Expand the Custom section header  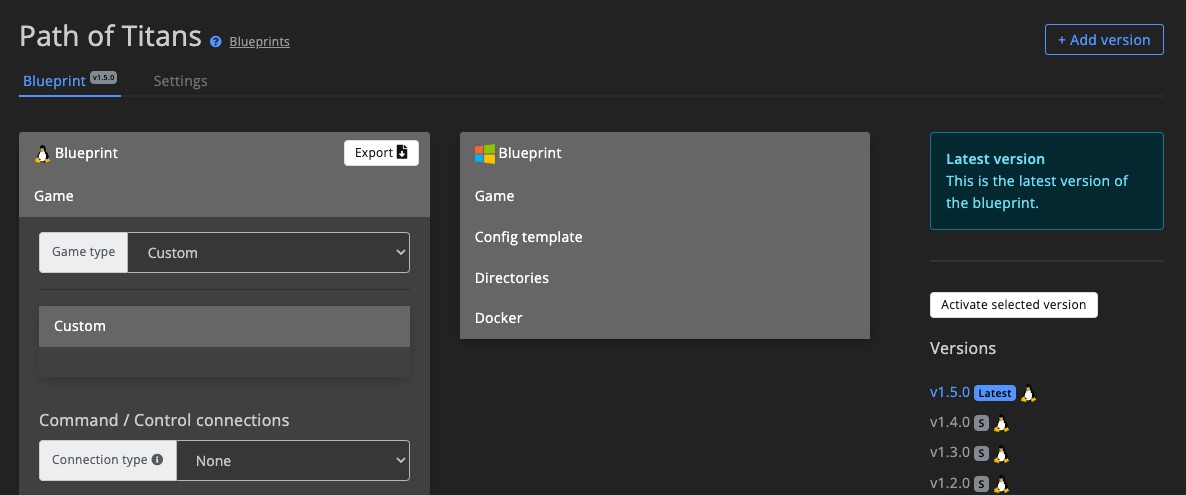[225, 326]
